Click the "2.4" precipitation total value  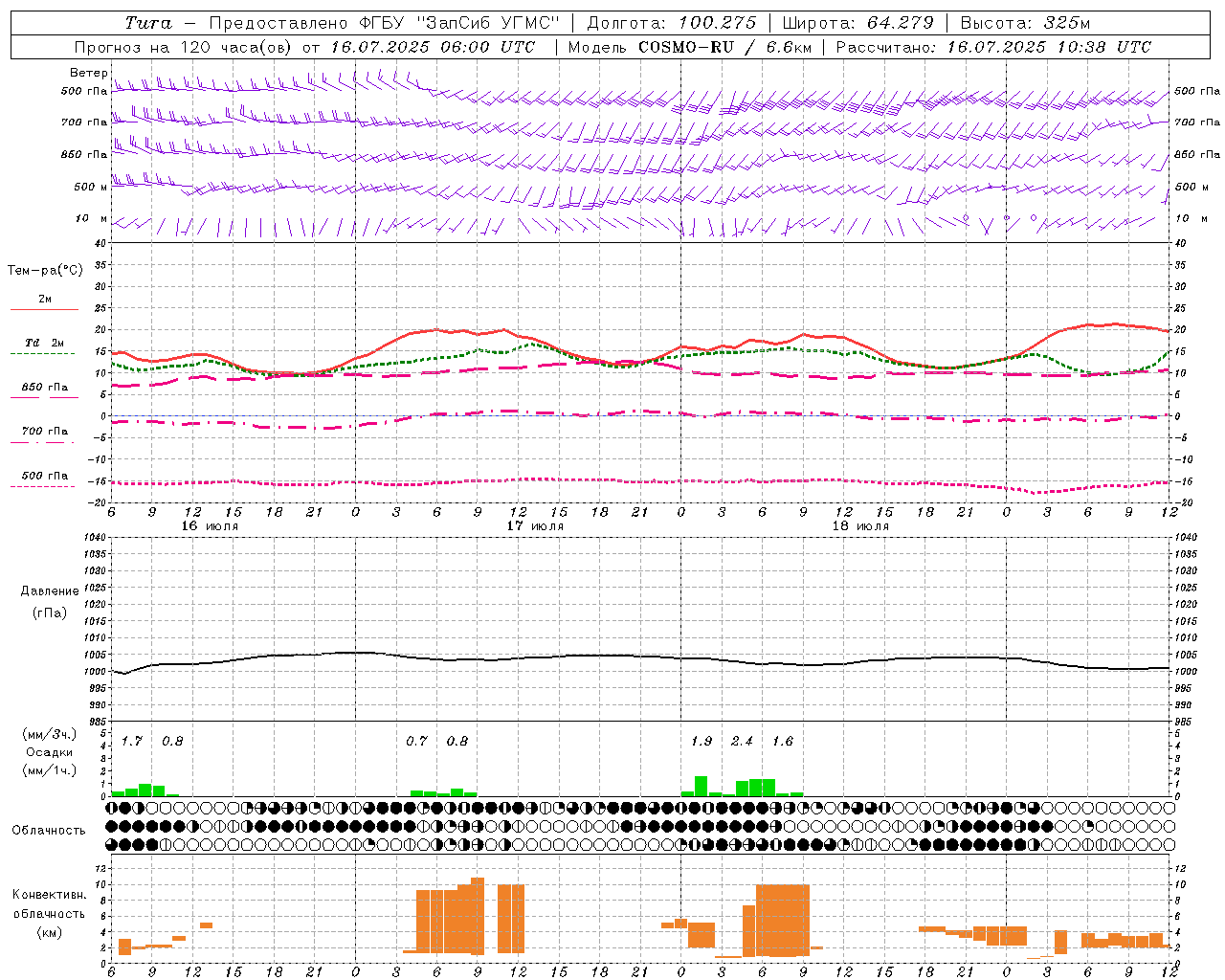coord(742,742)
